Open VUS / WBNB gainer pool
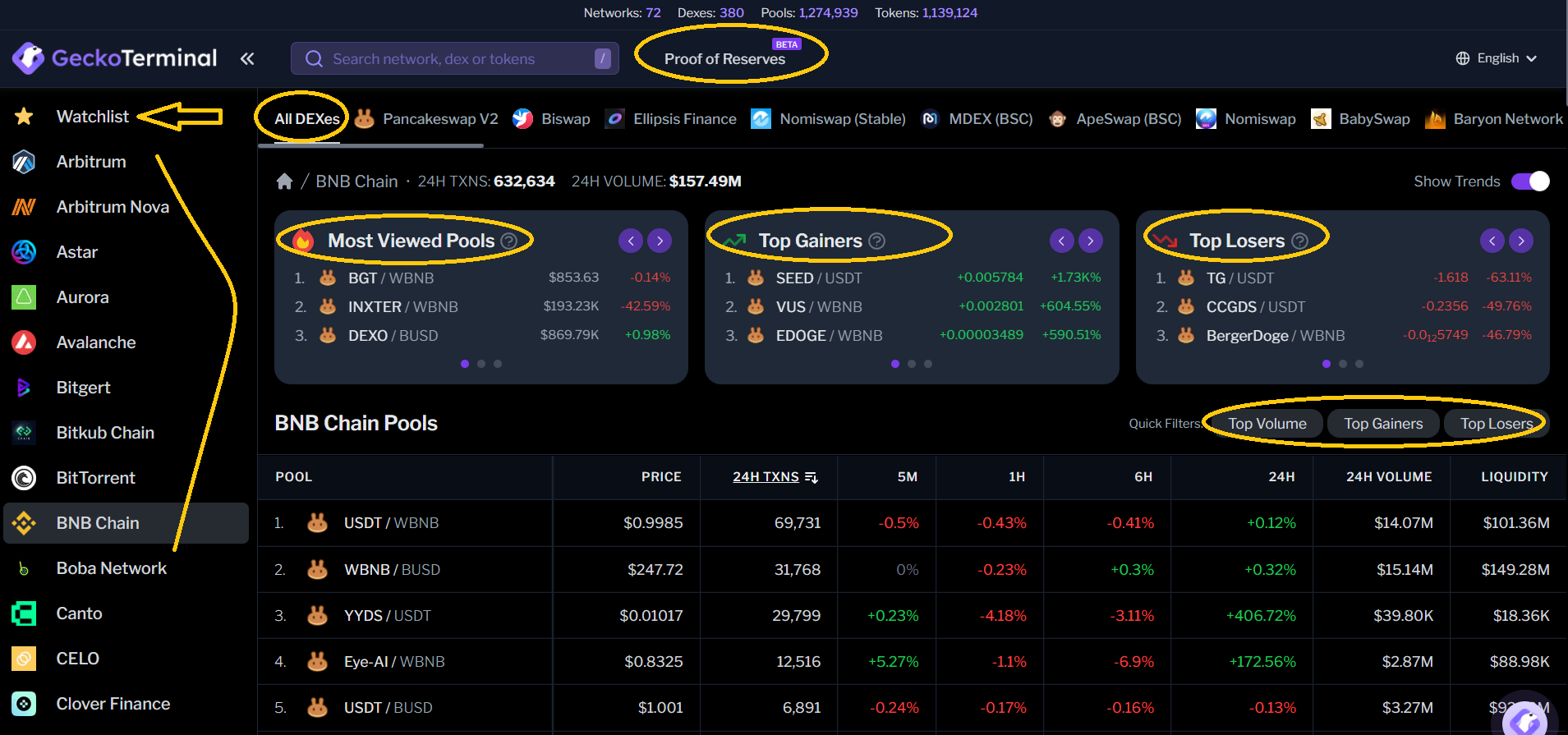The image size is (1568, 735). pos(819,307)
